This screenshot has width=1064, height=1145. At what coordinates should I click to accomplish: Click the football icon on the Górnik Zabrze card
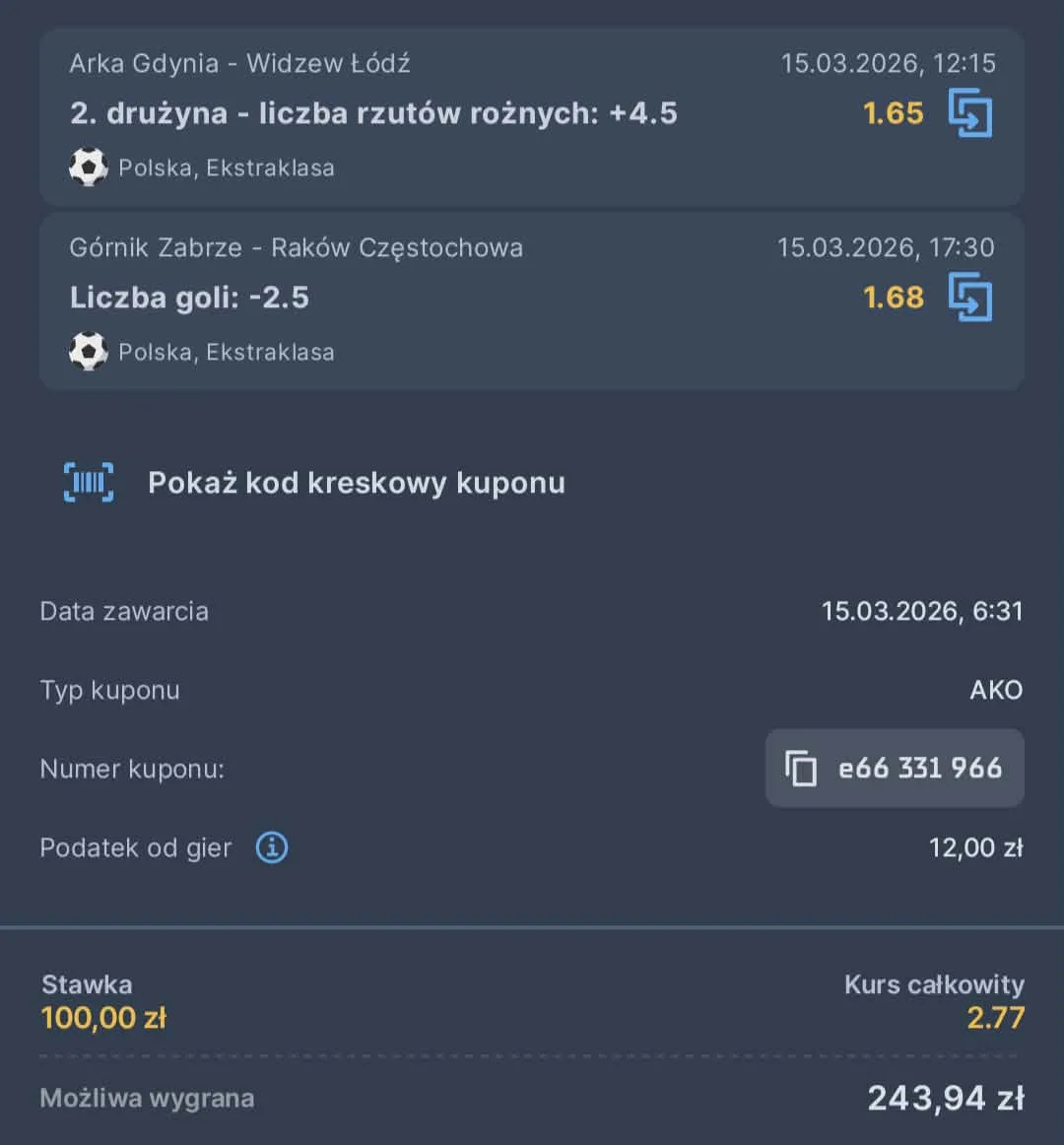pyautogui.click(x=89, y=352)
